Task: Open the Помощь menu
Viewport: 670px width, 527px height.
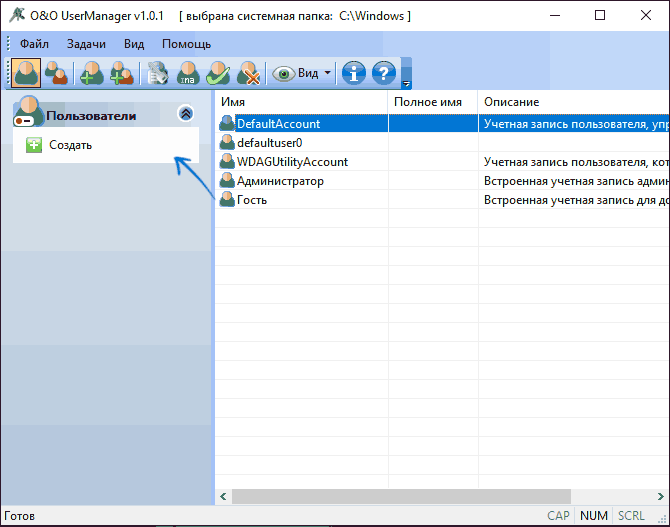Action: [186, 44]
